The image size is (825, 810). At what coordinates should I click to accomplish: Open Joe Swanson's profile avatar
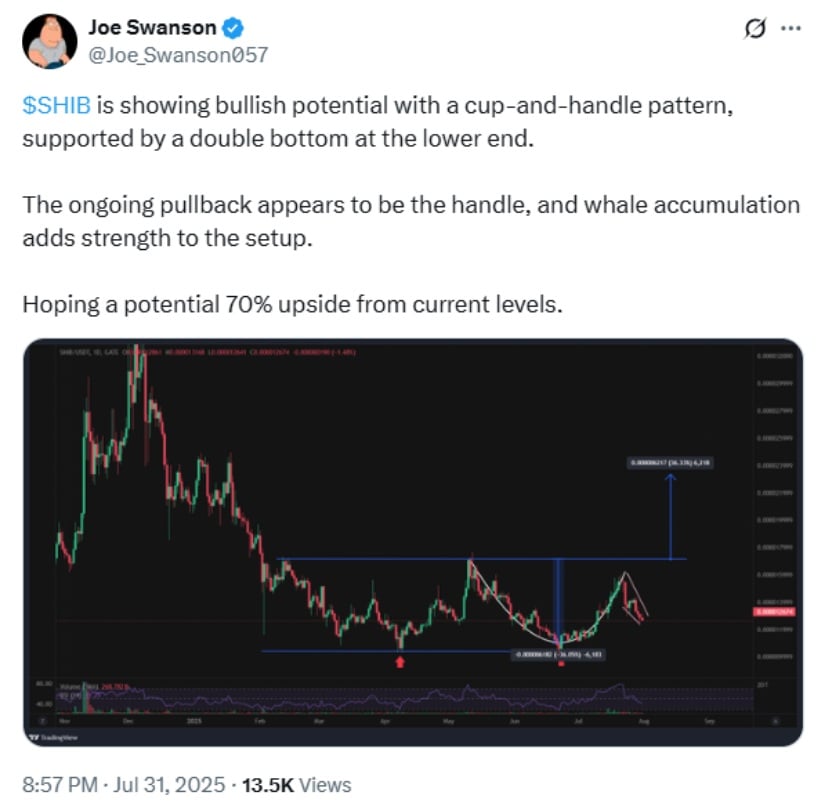(x=49, y=42)
